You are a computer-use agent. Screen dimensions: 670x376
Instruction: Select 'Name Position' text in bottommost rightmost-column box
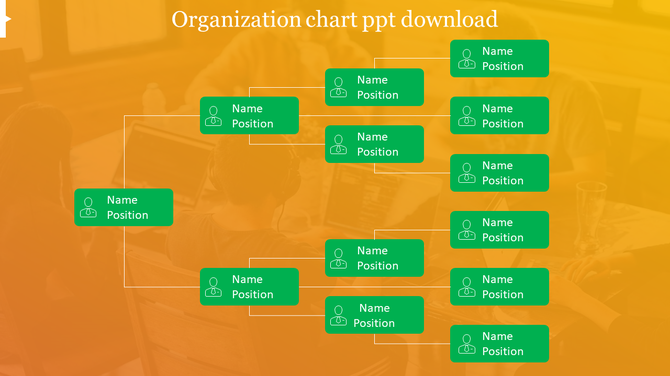[x=503, y=344]
